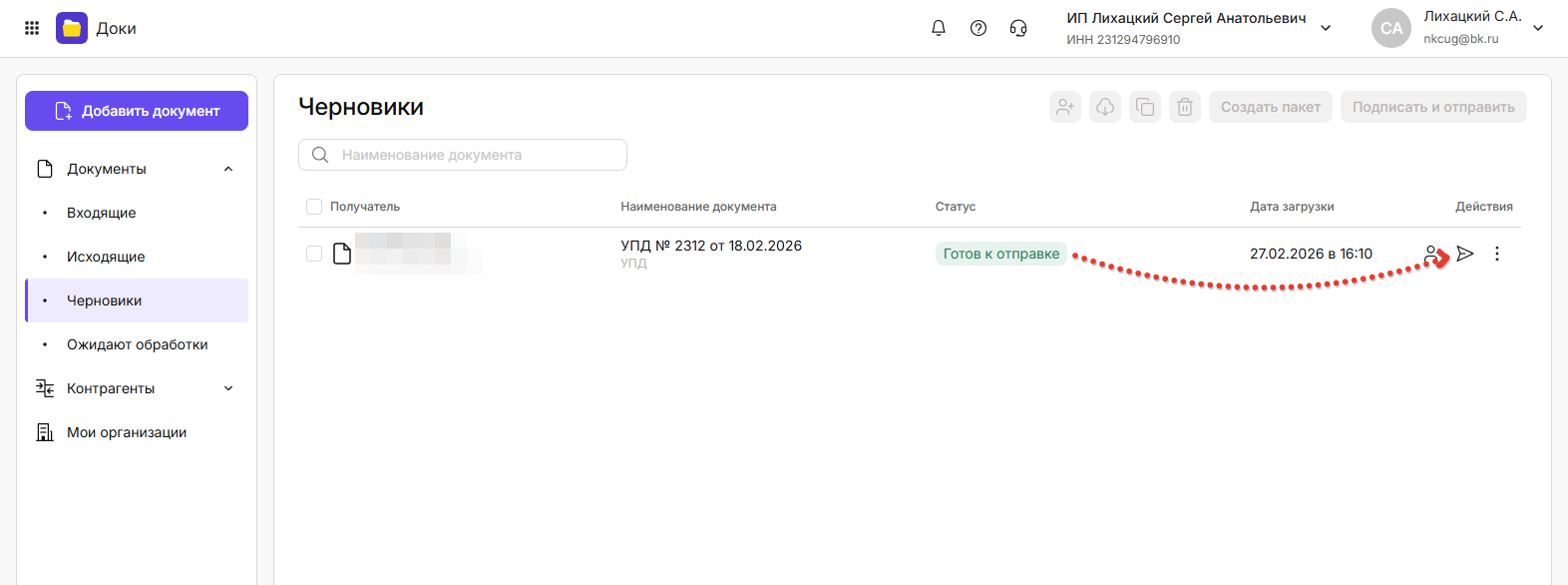Click the trash delete icon in toolbar

click(1184, 107)
